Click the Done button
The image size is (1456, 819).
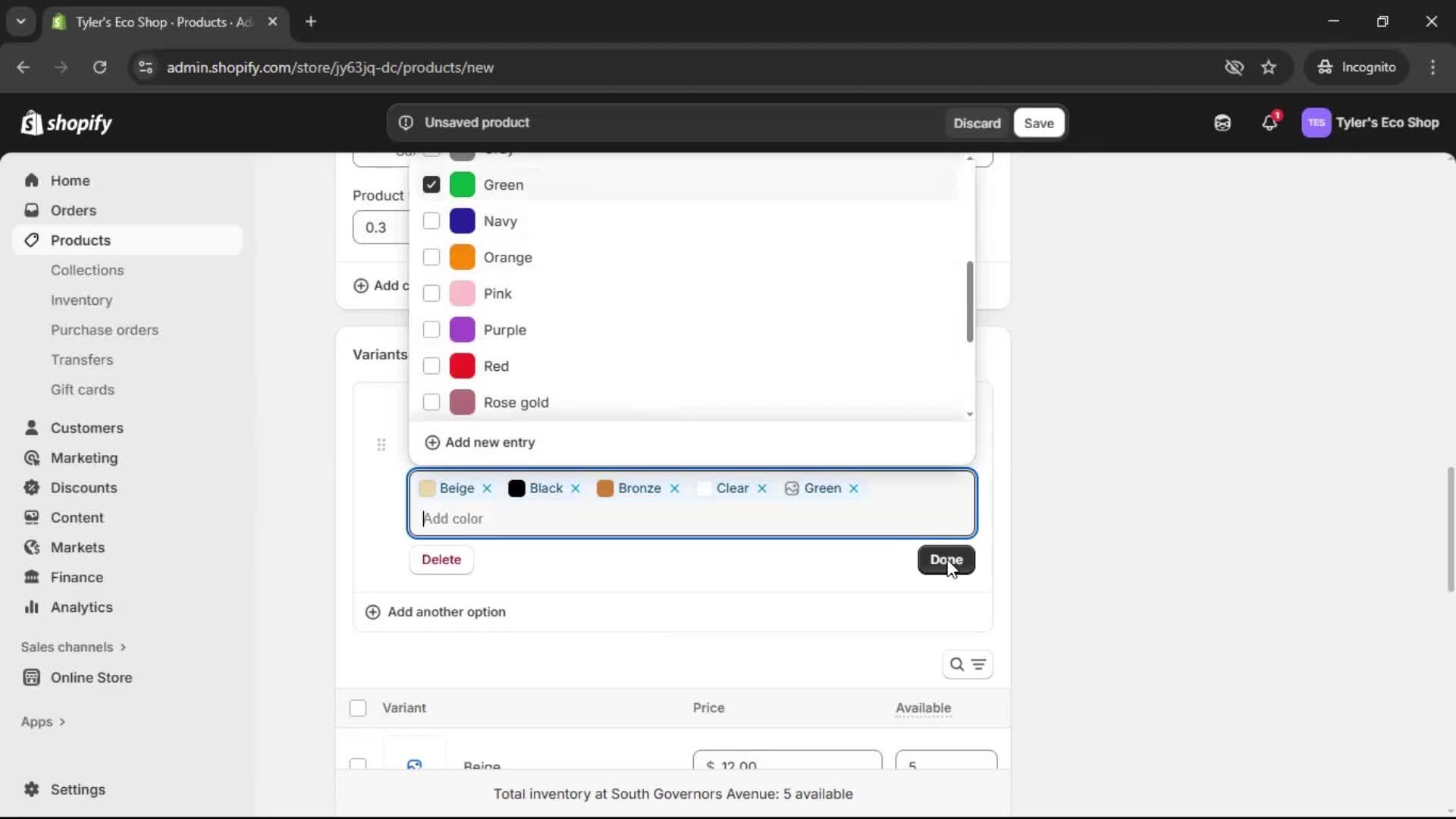coord(946,560)
